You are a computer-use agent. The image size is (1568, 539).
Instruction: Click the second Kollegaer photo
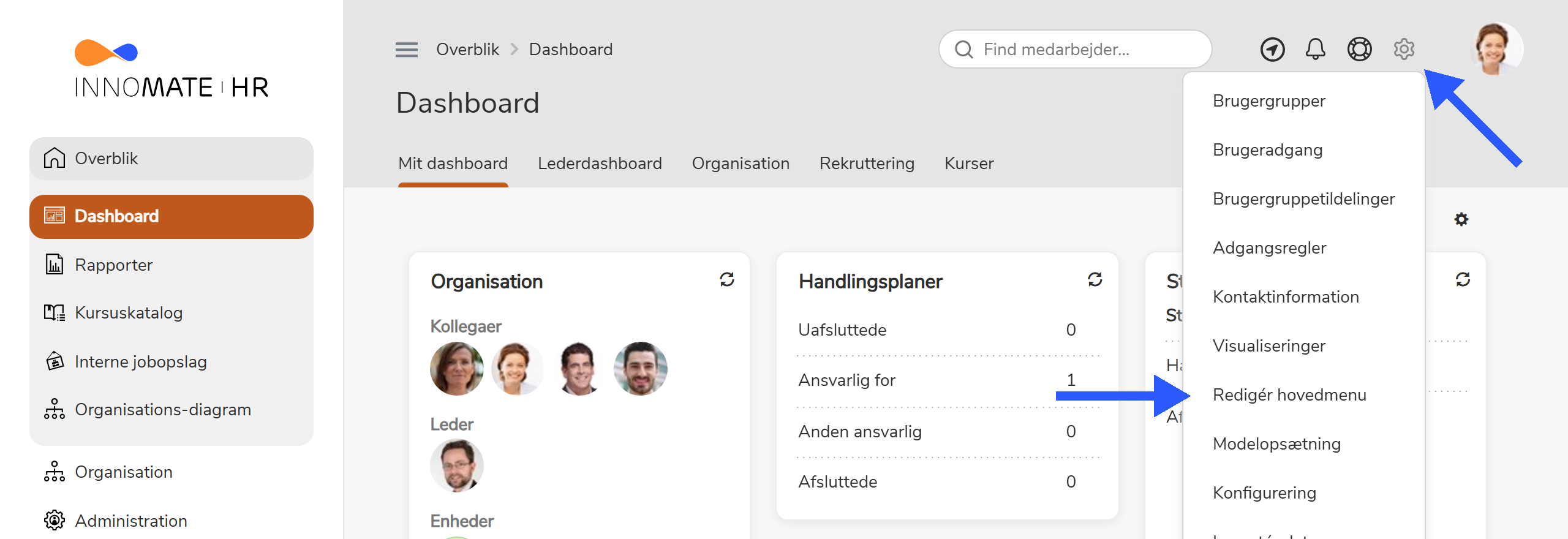click(x=518, y=368)
